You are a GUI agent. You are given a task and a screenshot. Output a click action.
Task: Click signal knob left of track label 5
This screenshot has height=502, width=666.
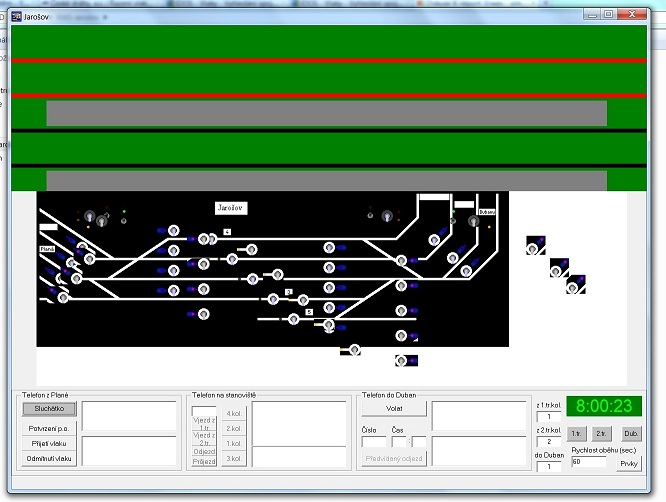click(x=293, y=319)
